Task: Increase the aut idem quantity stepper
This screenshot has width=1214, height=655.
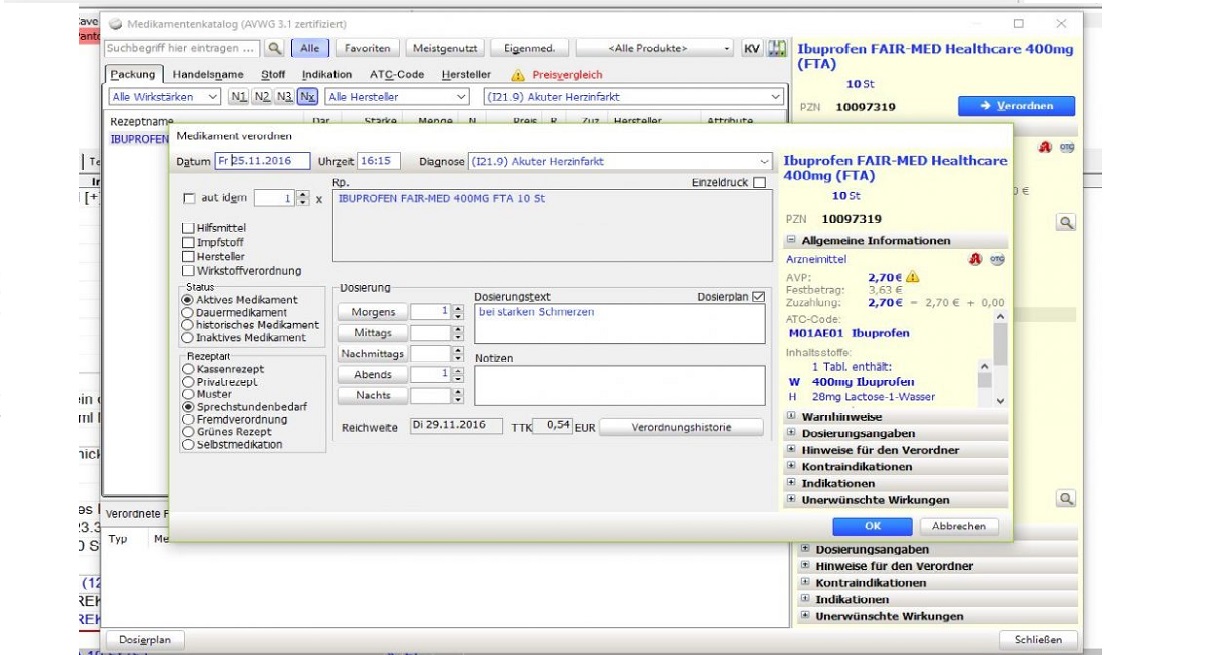Action: [x=303, y=195]
